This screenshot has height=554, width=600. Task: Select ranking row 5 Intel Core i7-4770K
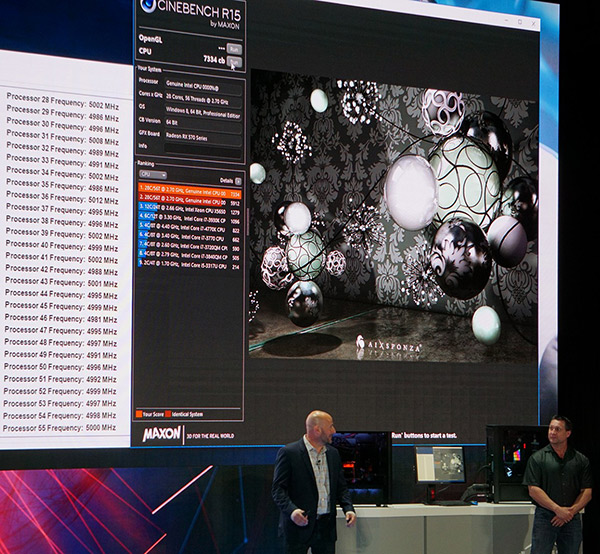[189, 228]
